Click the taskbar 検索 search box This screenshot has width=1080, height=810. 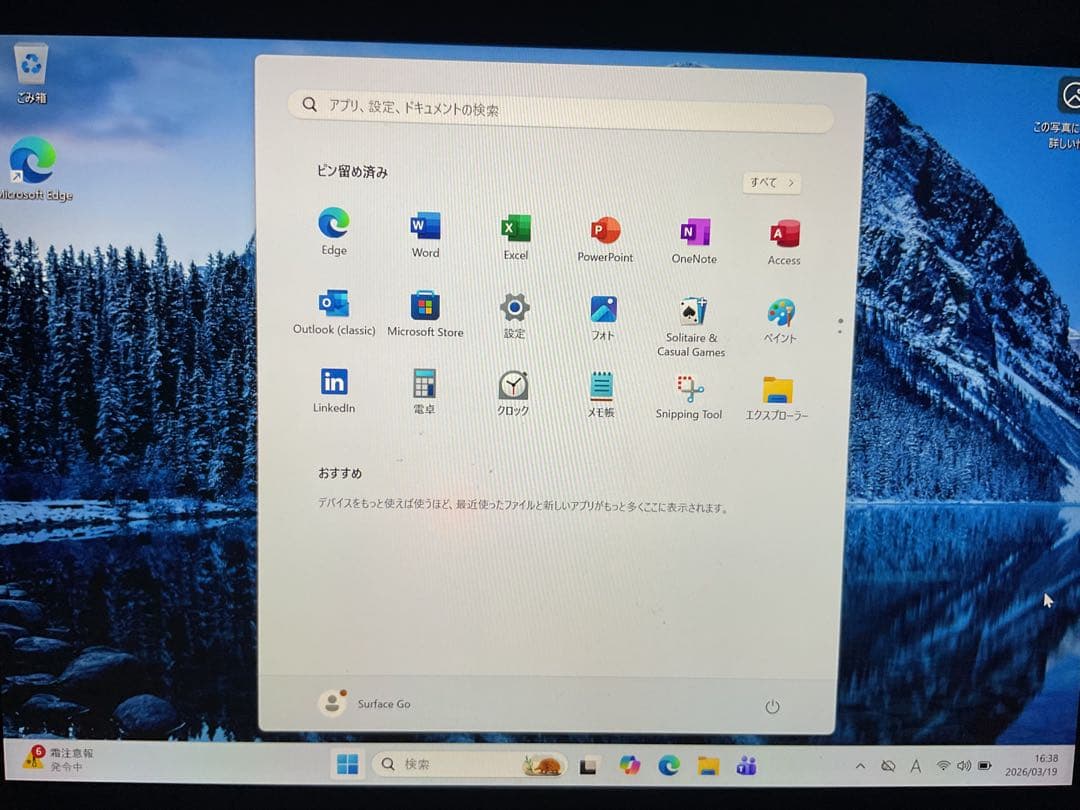469,765
